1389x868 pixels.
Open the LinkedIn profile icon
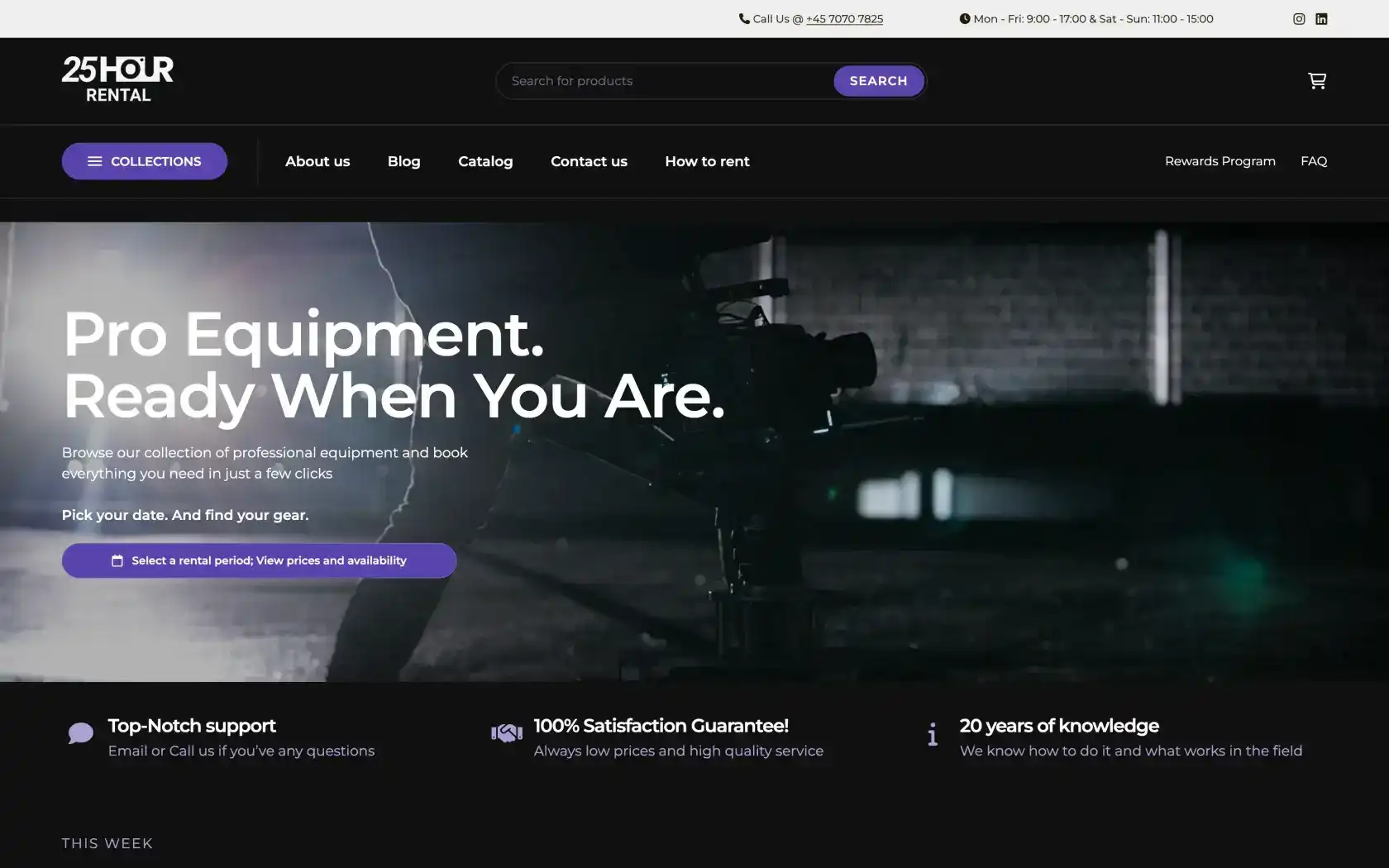coord(1321,19)
